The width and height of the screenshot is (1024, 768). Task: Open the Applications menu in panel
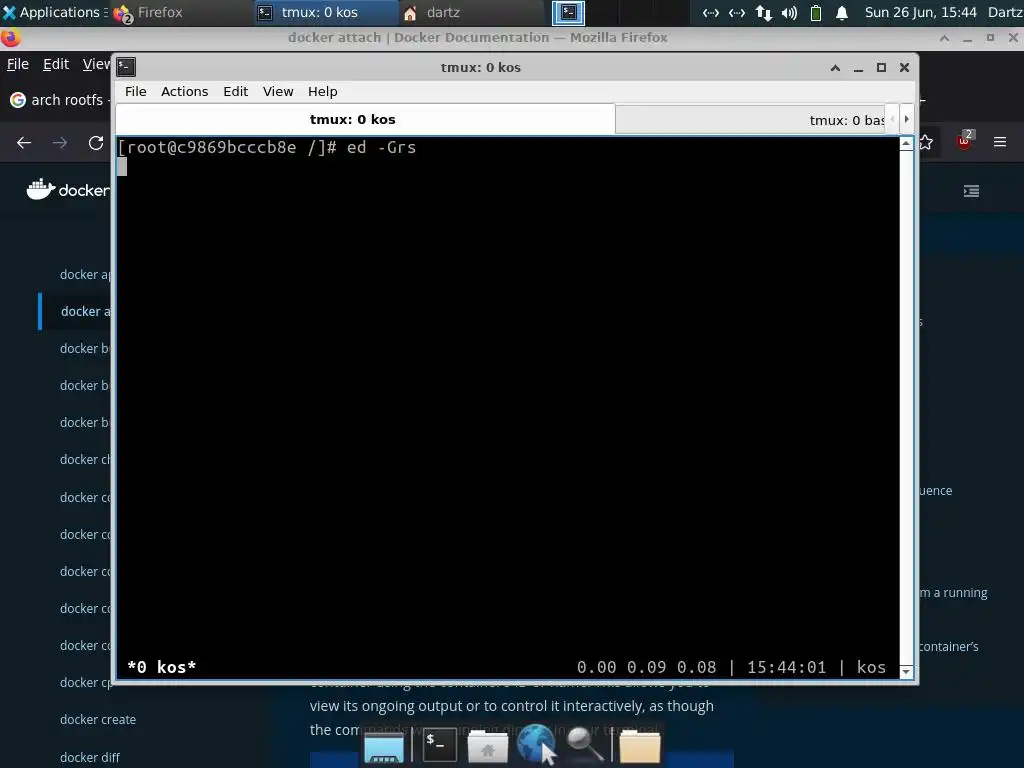coord(54,12)
